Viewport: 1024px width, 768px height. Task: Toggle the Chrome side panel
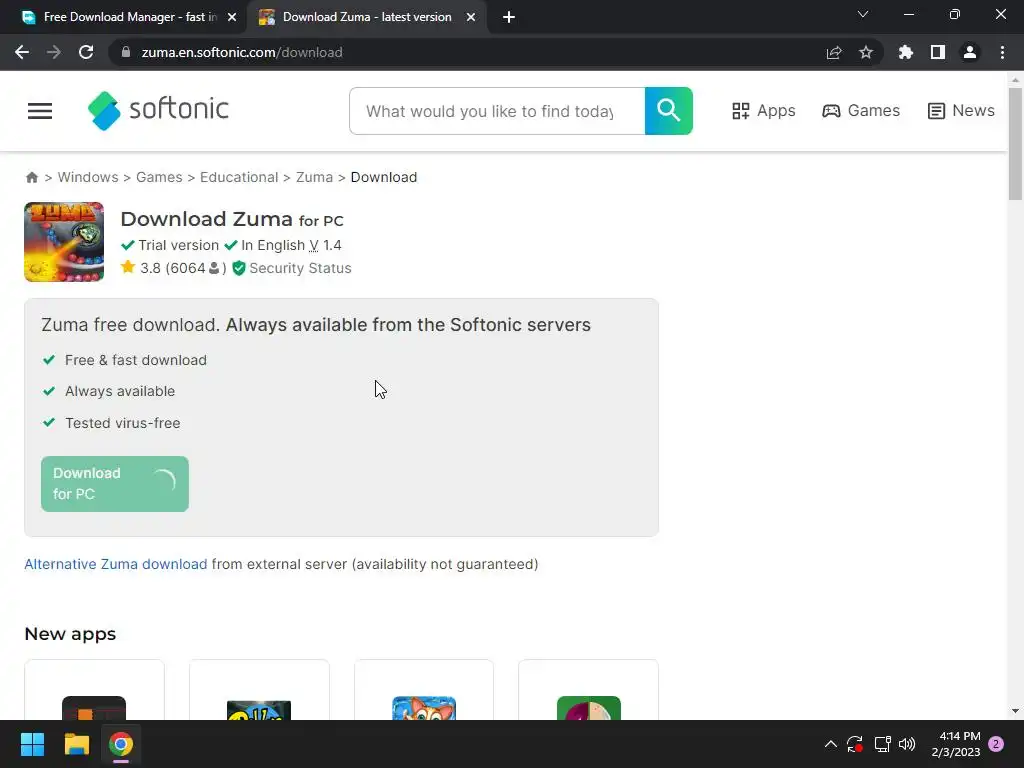938,52
